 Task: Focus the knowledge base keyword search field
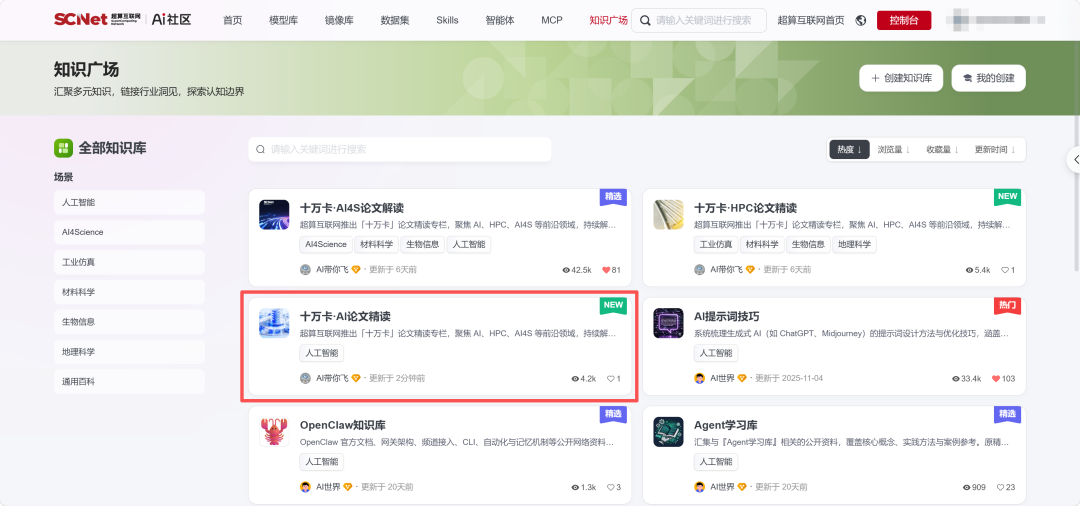tap(399, 149)
